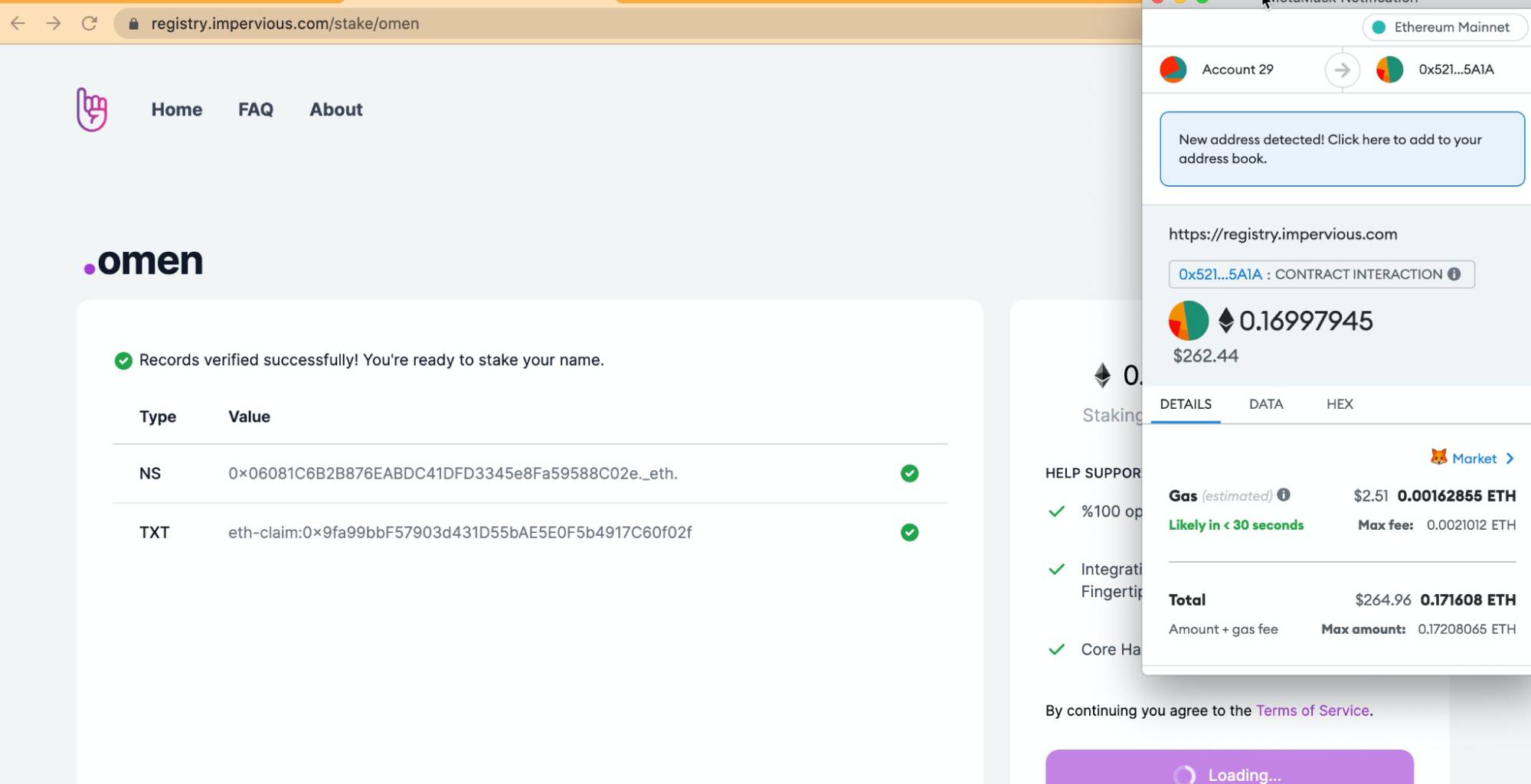This screenshot has width=1531, height=784.
Task: Click the MetaMask fox icon beside Market
Action: (1438, 457)
